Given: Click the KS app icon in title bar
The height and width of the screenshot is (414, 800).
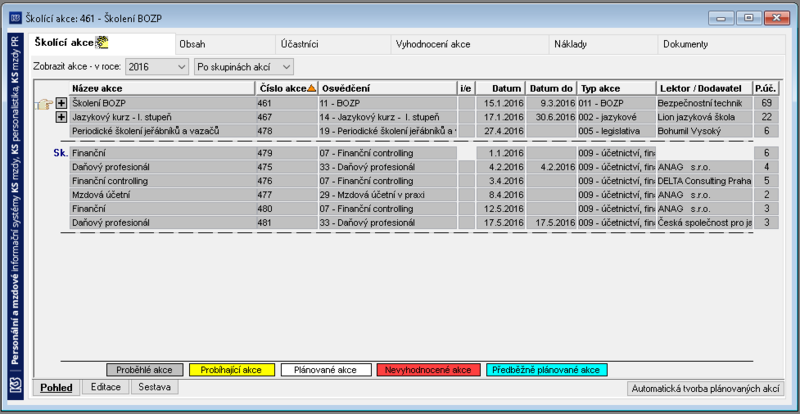Looking at the screenshot, I should pyautogui.click(x=16, y=18).
